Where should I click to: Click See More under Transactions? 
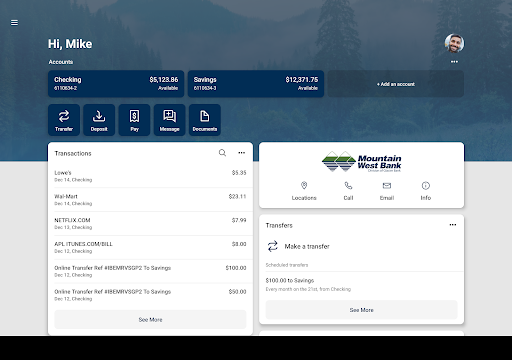(x=150, y=319)
